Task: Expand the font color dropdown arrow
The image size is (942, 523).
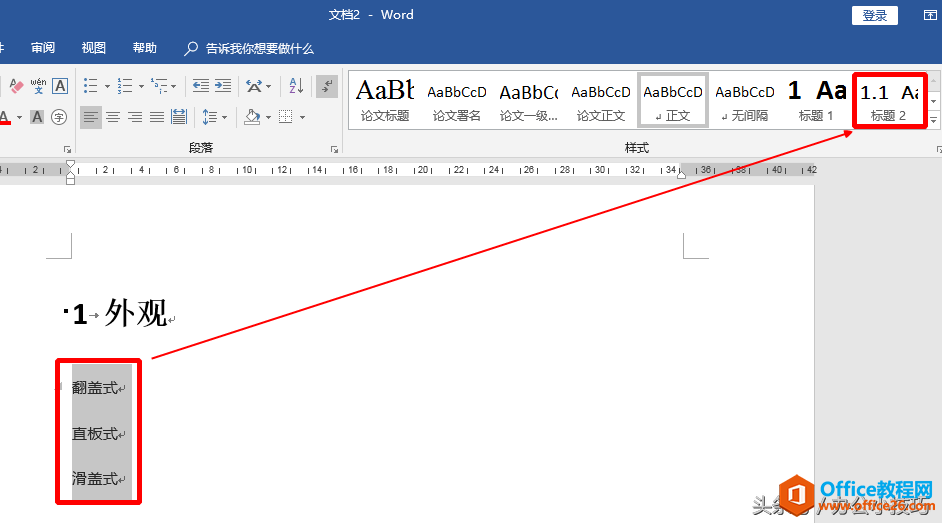Action: (19, 118)
